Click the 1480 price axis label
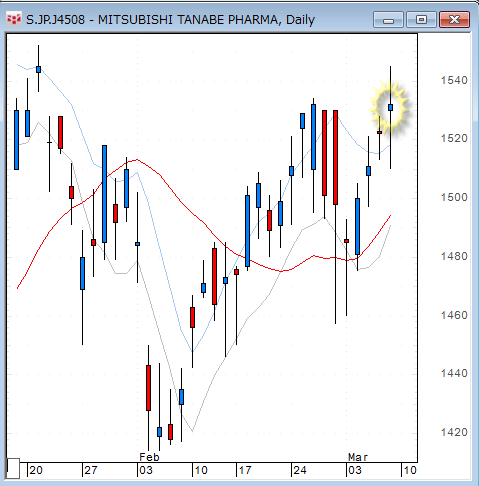 pyautogui.click(x=454, y=256)
